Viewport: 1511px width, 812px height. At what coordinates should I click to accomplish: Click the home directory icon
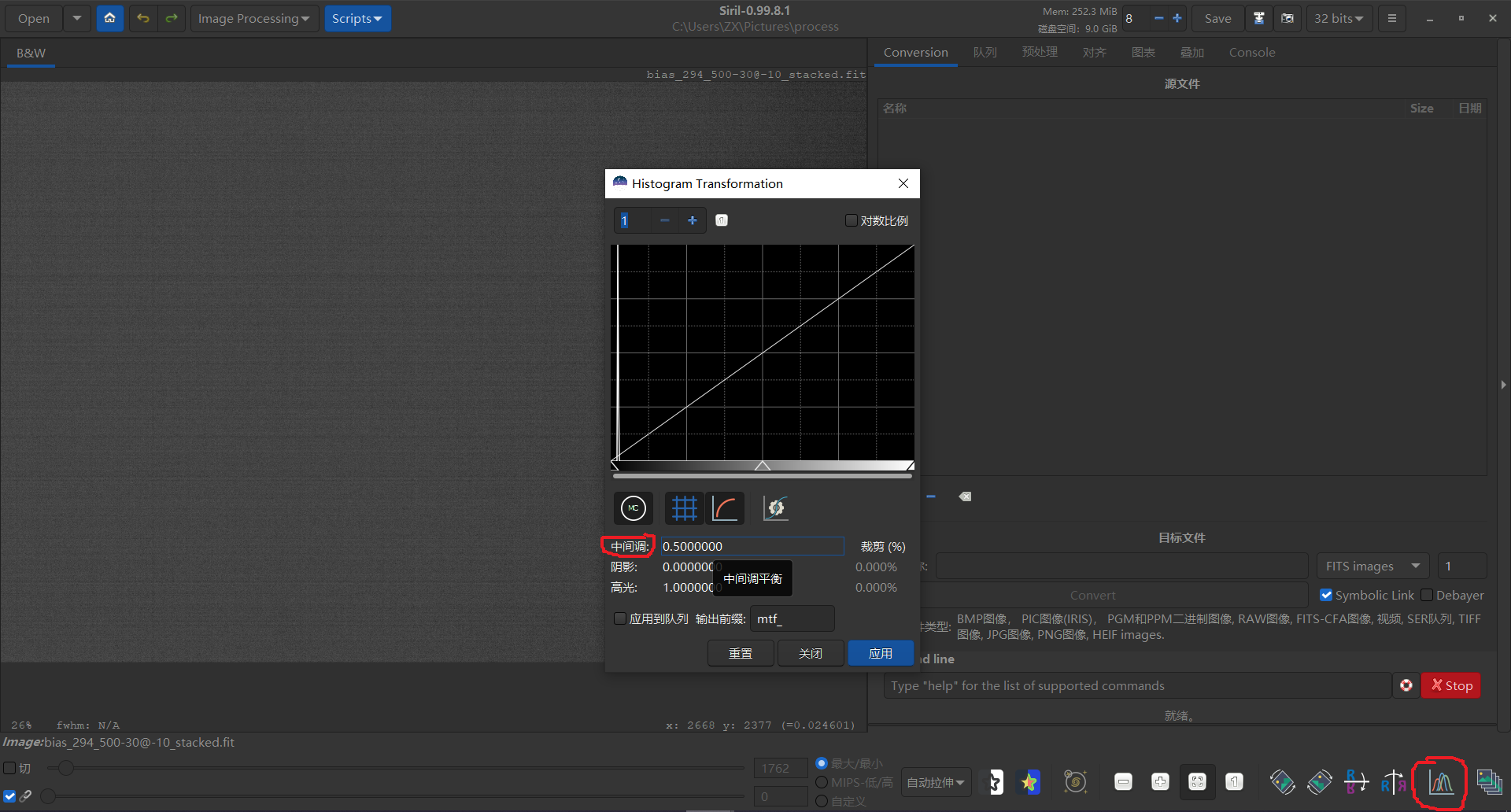(110, 18)
